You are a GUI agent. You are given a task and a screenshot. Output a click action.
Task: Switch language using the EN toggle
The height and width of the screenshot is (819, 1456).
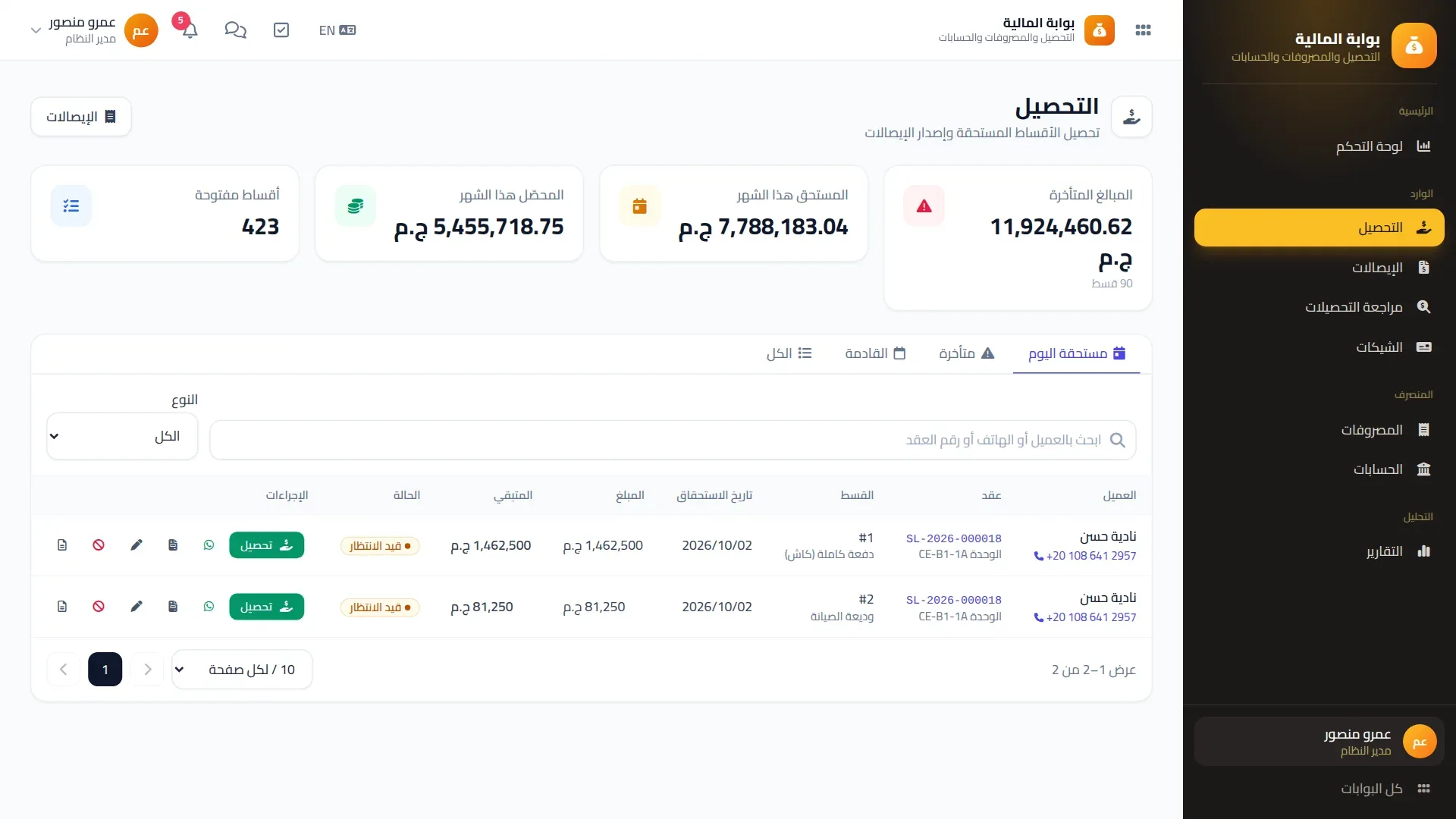[x=337, y=30]
